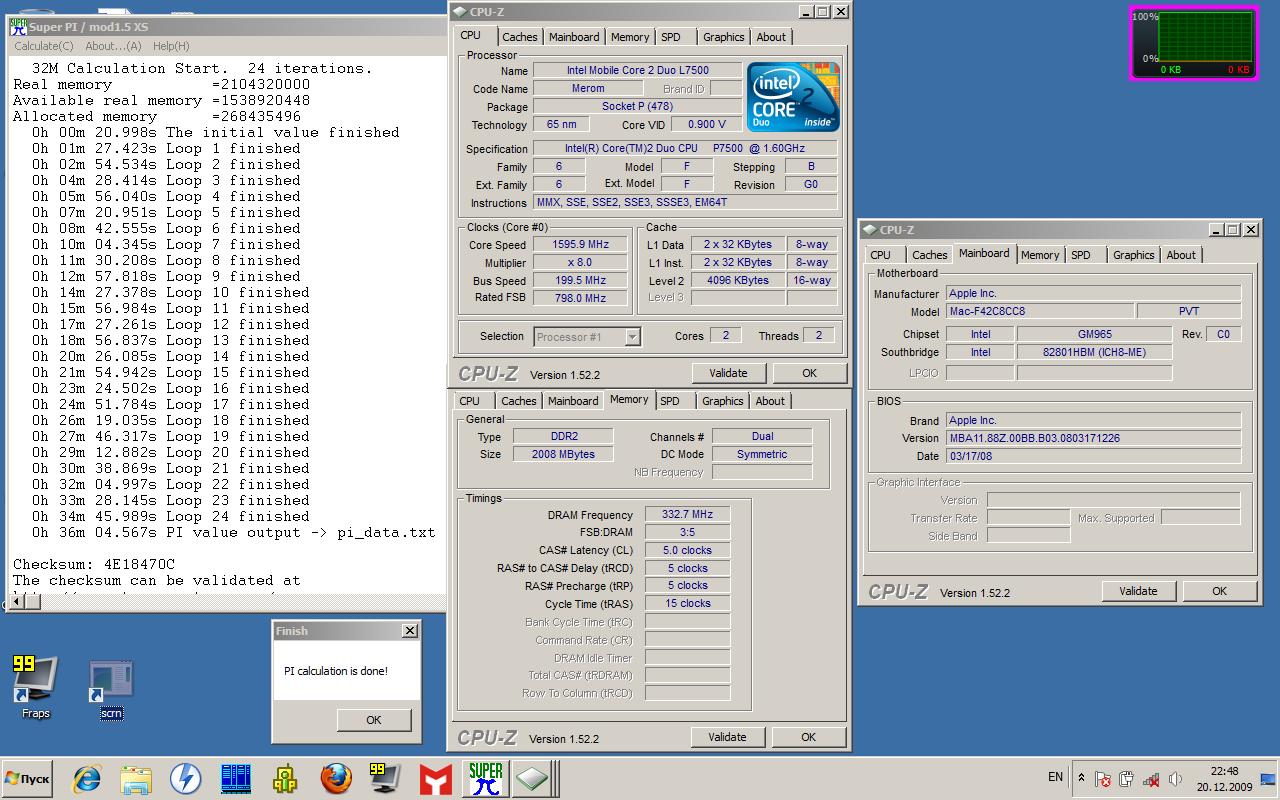Click the Start button labeled Пуск

[28, 778]
